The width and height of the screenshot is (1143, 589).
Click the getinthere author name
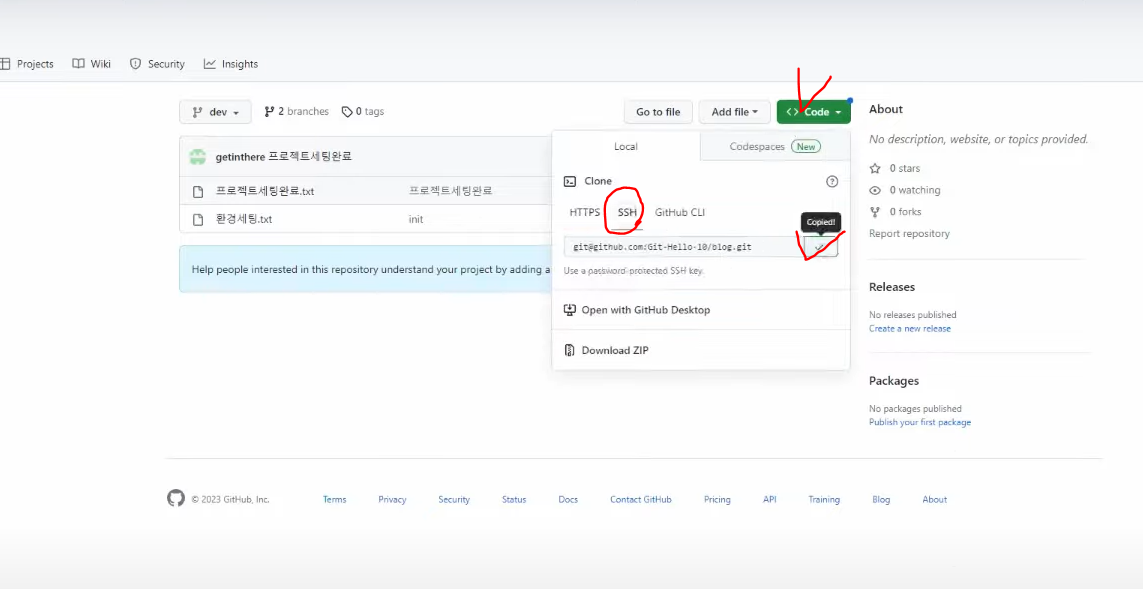240,157
